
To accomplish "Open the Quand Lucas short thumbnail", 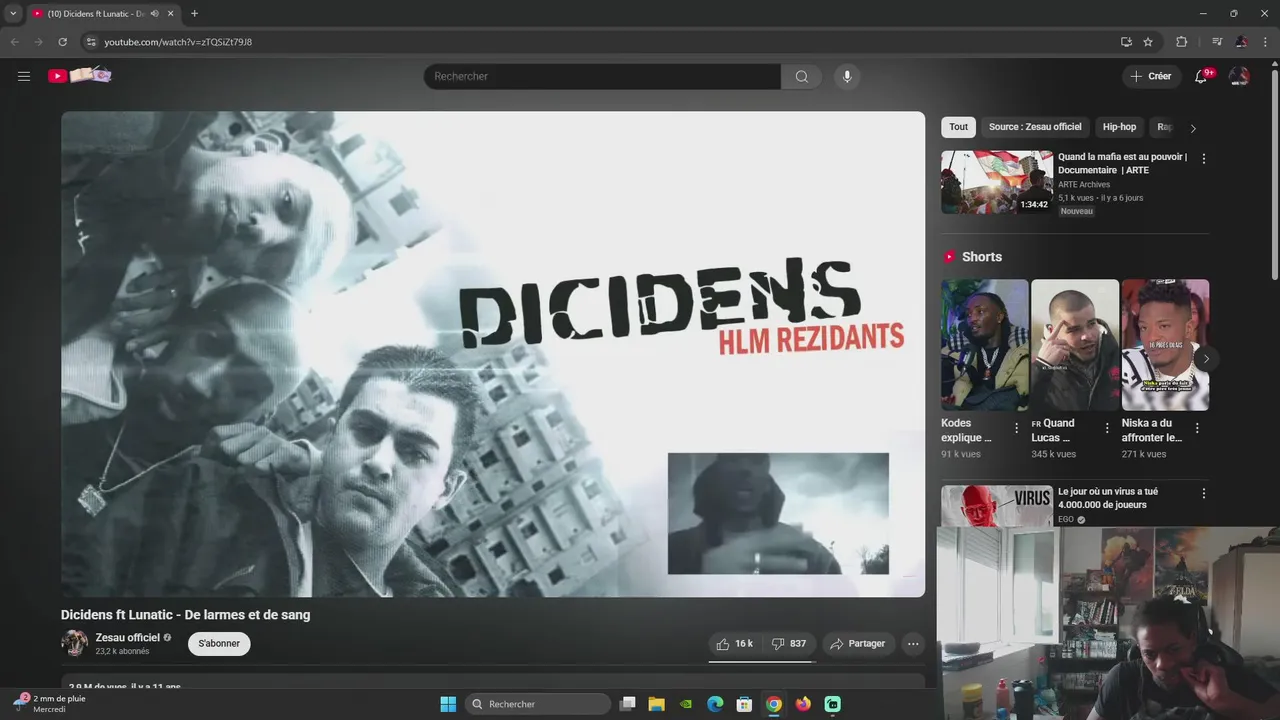I will (1075, 345).
